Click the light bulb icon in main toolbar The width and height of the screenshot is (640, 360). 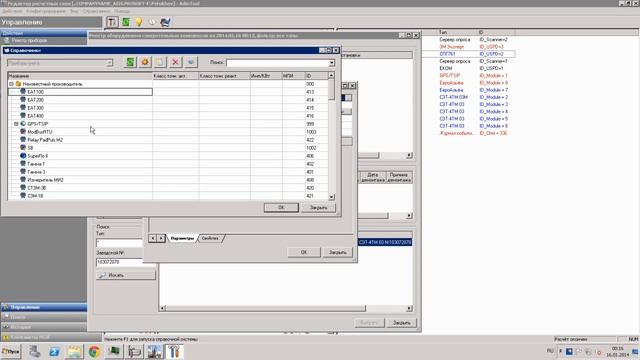tap(139, 22)
